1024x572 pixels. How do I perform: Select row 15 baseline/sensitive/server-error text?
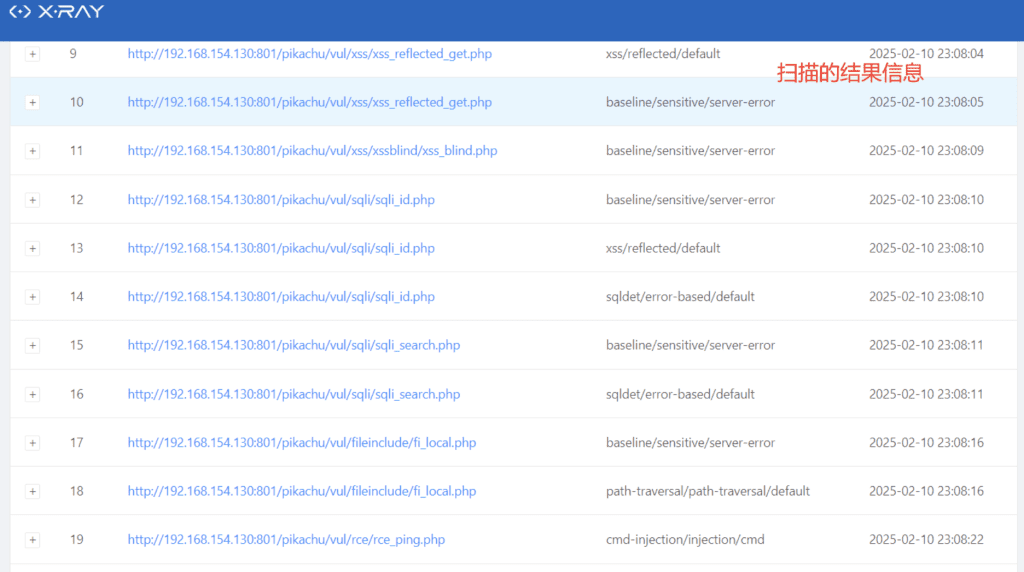pyautogui.click(x=690, y=345)
